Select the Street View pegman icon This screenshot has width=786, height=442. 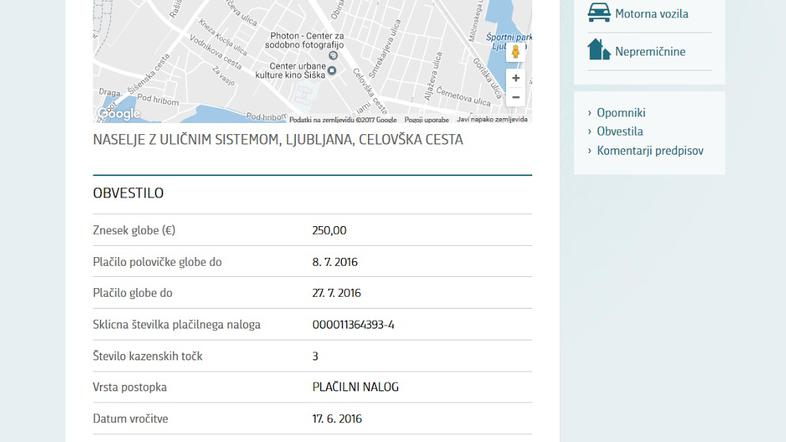pos(516,52)
